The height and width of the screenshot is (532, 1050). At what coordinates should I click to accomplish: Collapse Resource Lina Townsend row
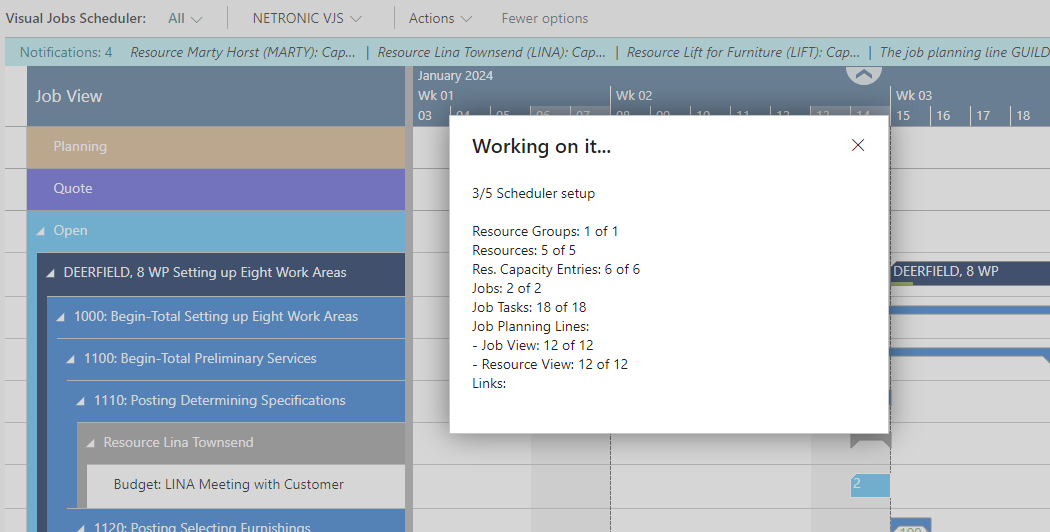pyautogui.click(x=91, y=443)
